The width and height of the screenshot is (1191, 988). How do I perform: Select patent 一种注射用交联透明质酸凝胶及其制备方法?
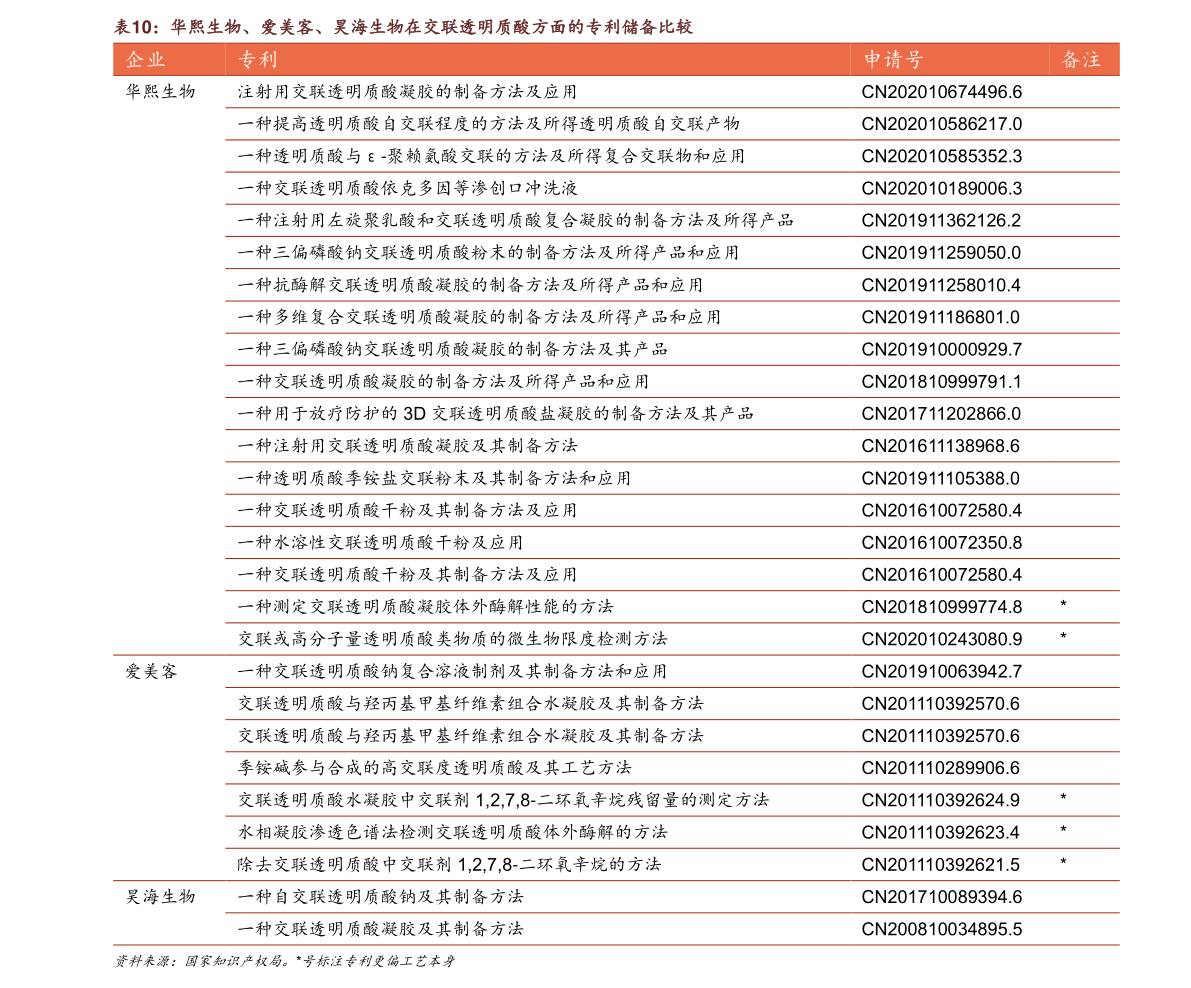click(x=407, y=446)
